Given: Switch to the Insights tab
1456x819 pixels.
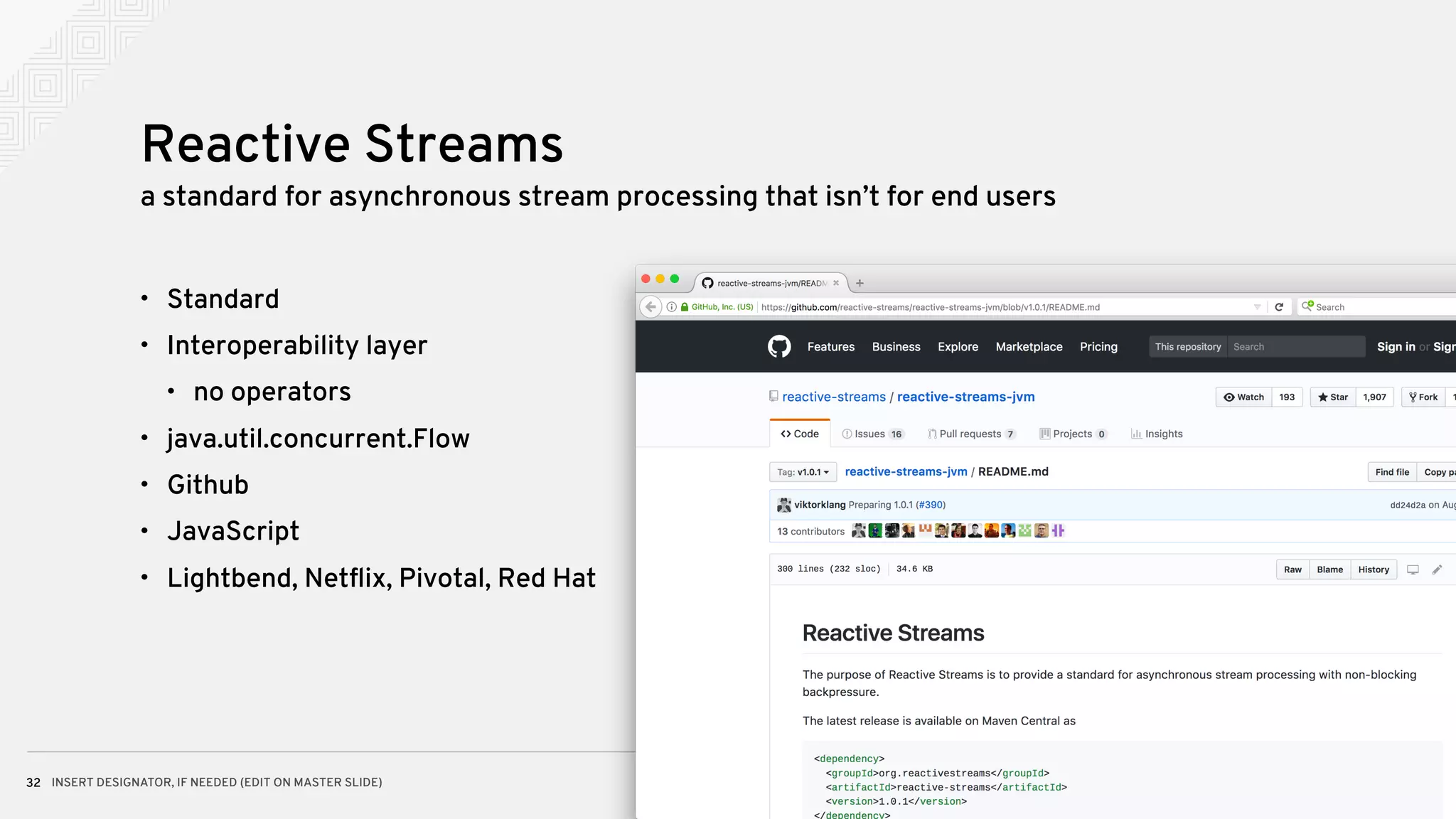Looking at the screenshot, I should point(1157,434).
